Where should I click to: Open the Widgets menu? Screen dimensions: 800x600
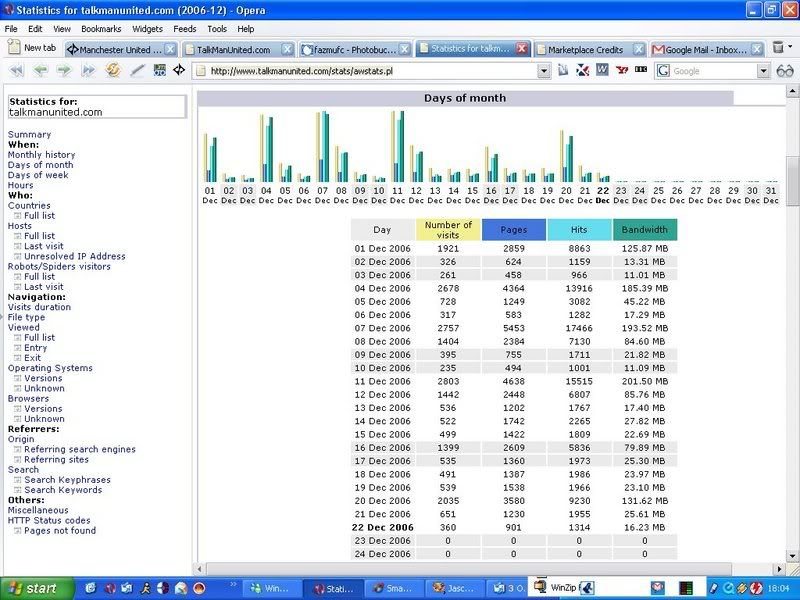(x=147, y=29)
